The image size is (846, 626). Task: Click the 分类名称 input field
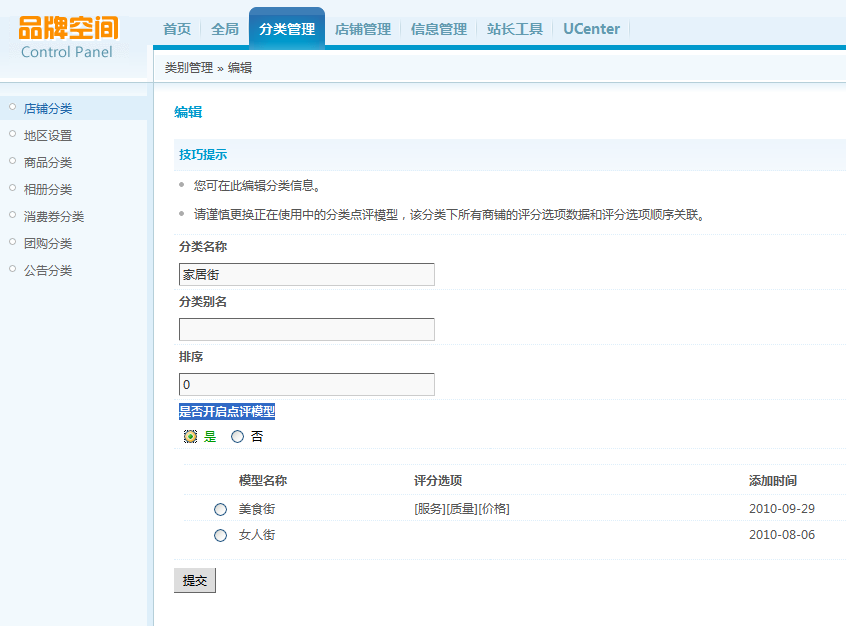(x=306, y=274)
